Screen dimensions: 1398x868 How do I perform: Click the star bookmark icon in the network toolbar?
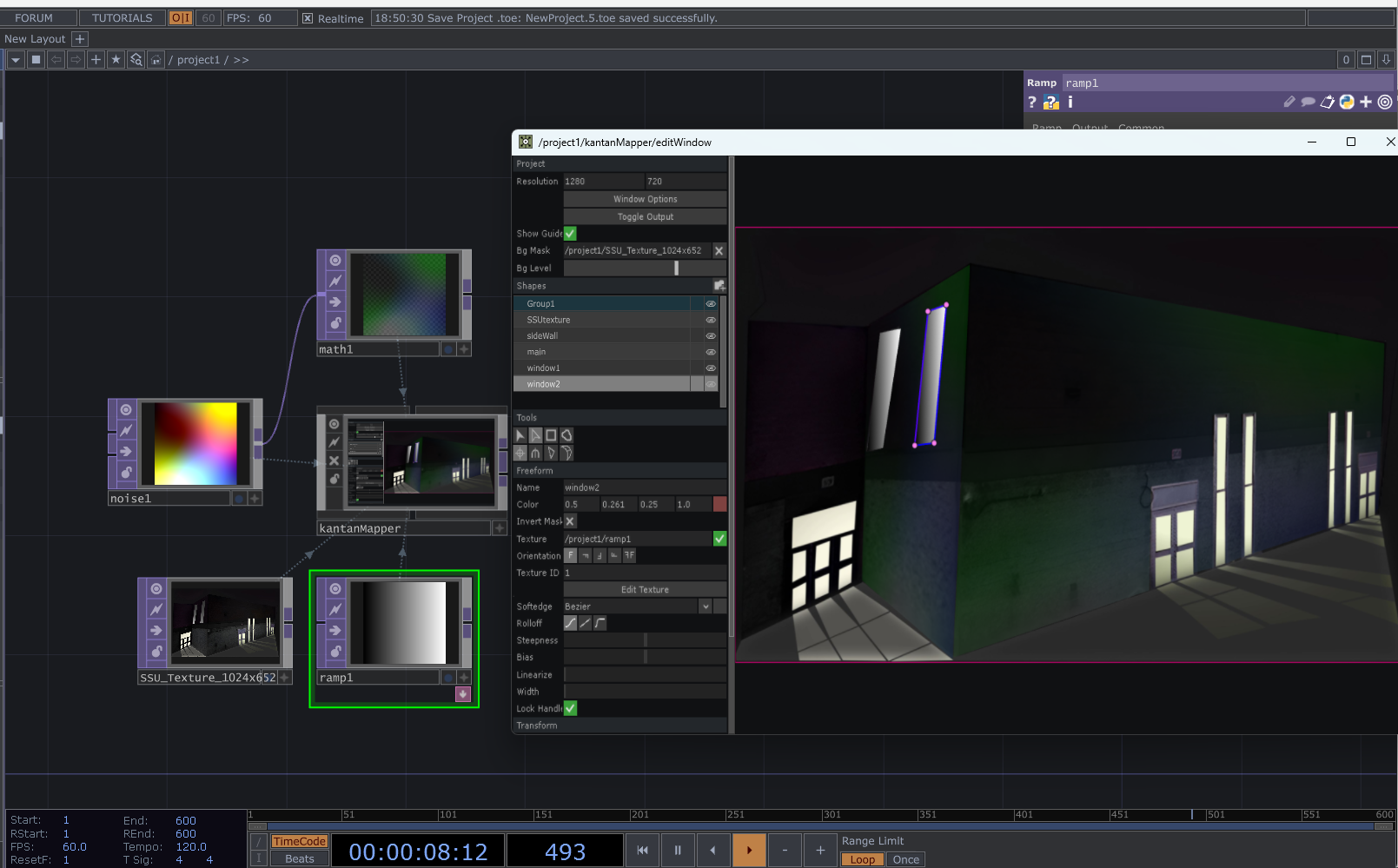tap(116, 59)
